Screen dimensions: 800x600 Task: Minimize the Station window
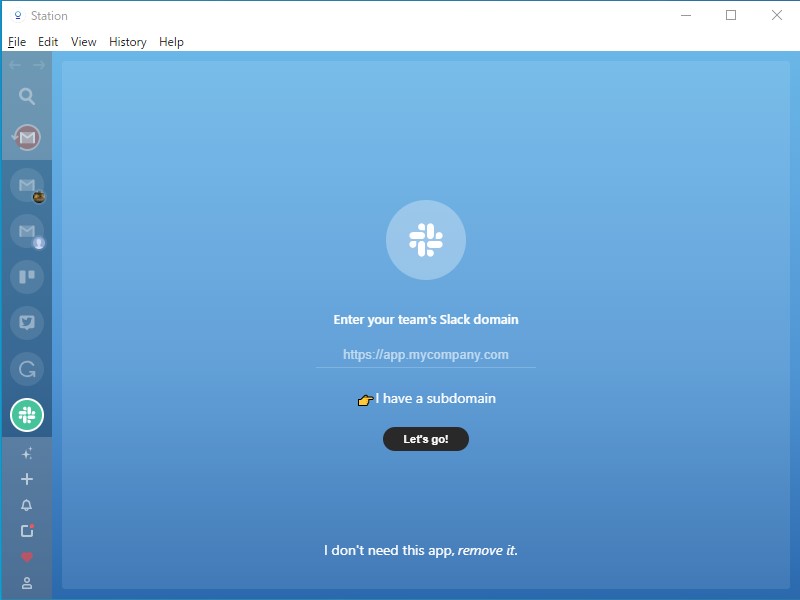point(686,15)
